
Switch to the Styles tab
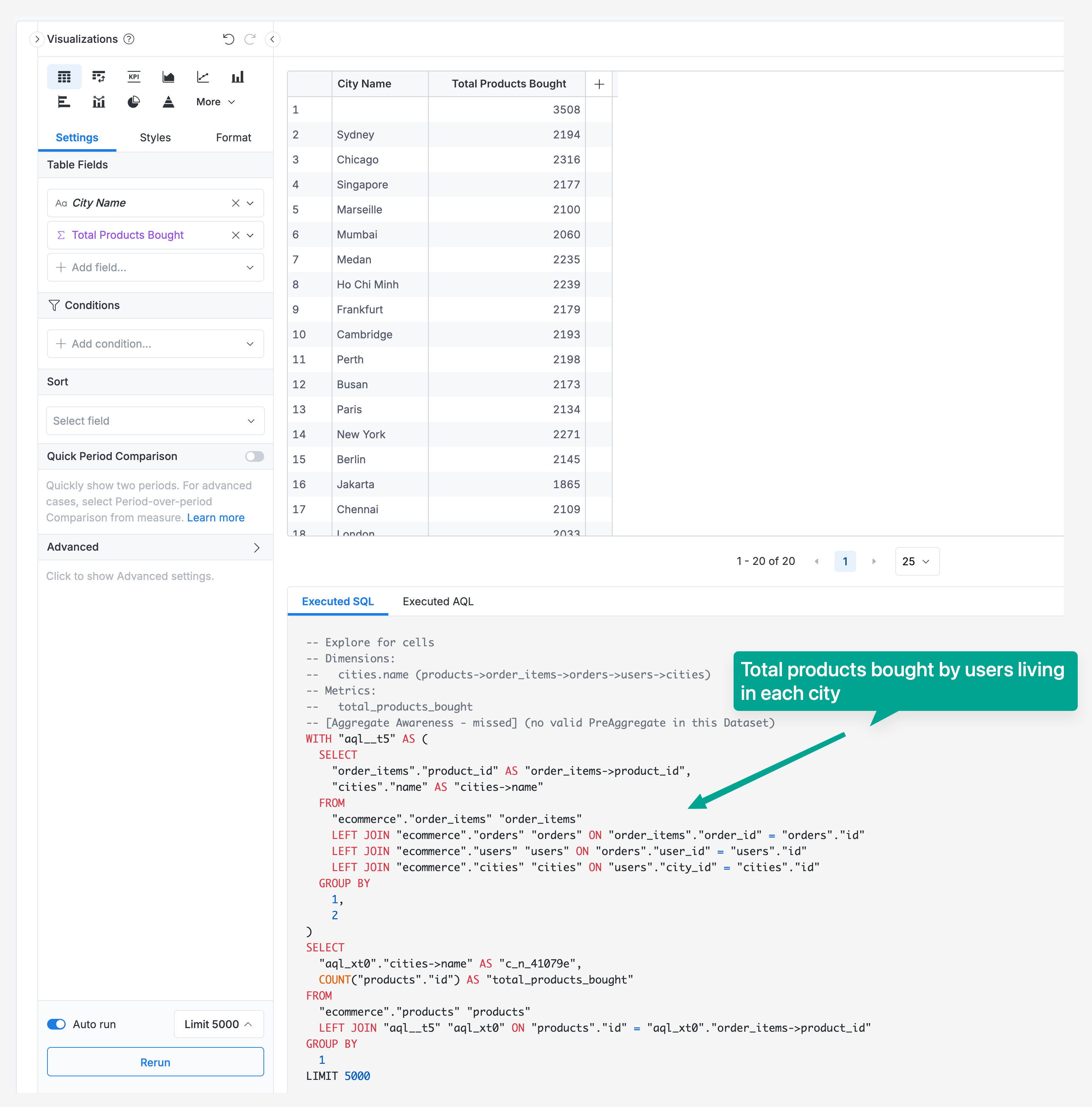(155, 137)
